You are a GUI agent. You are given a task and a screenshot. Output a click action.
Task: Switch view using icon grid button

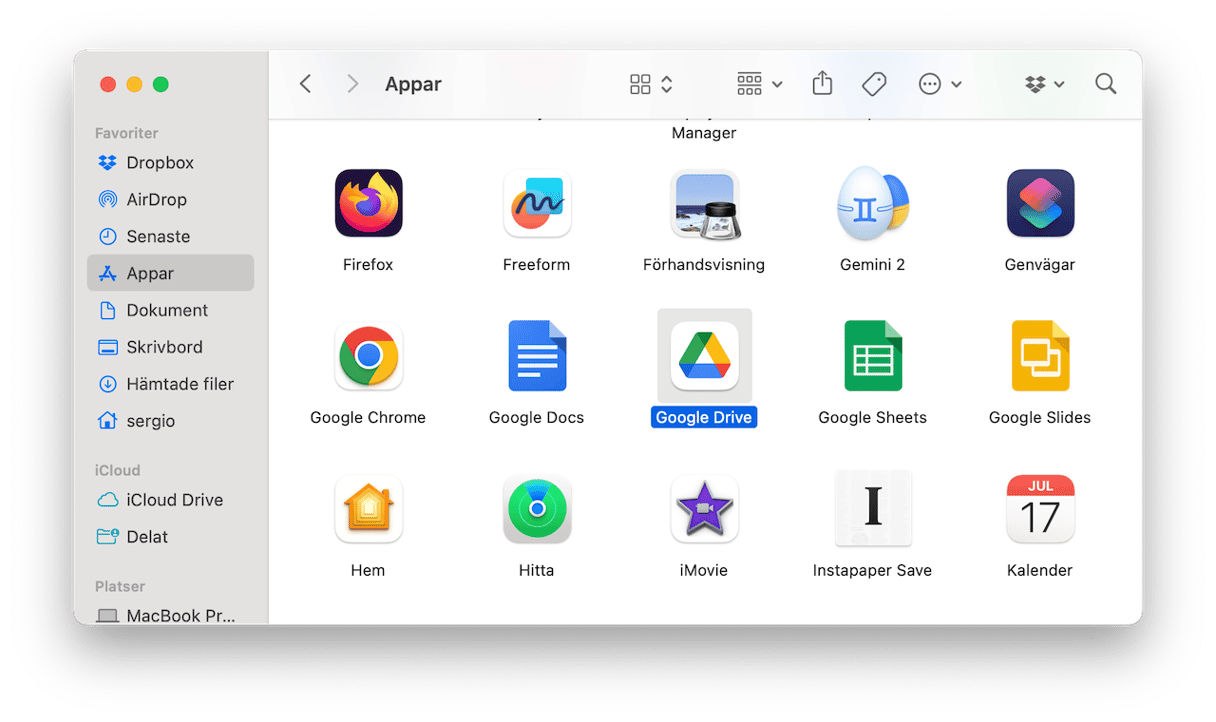651,84
